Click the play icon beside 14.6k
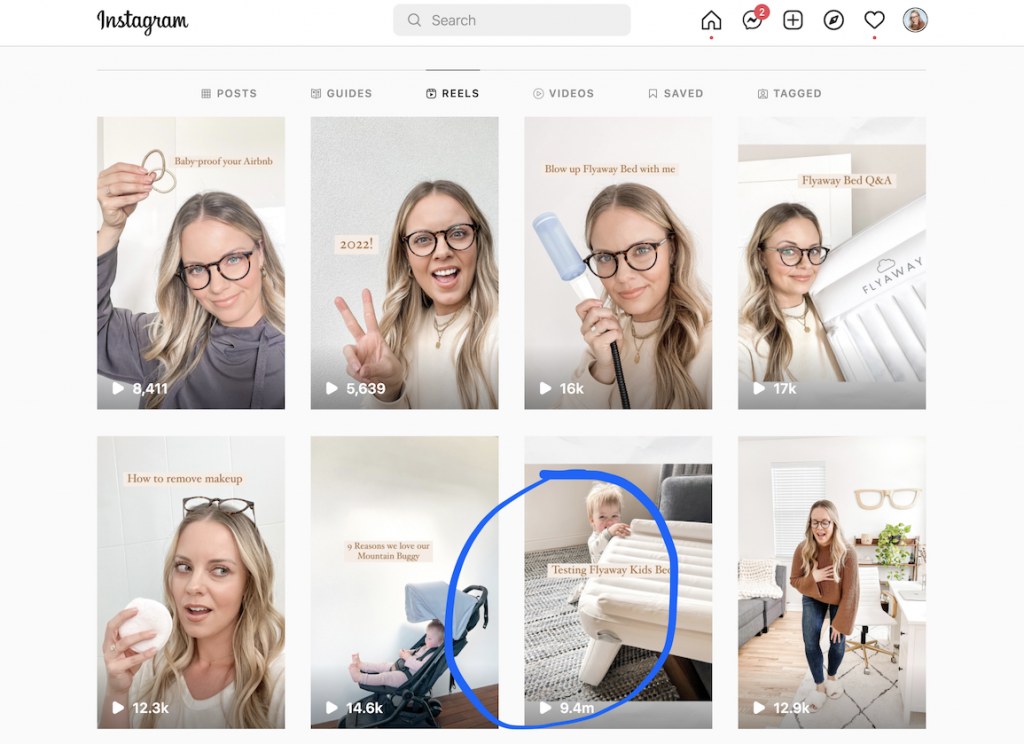This screenshot has width=1024, height=744. pos(332,707)
